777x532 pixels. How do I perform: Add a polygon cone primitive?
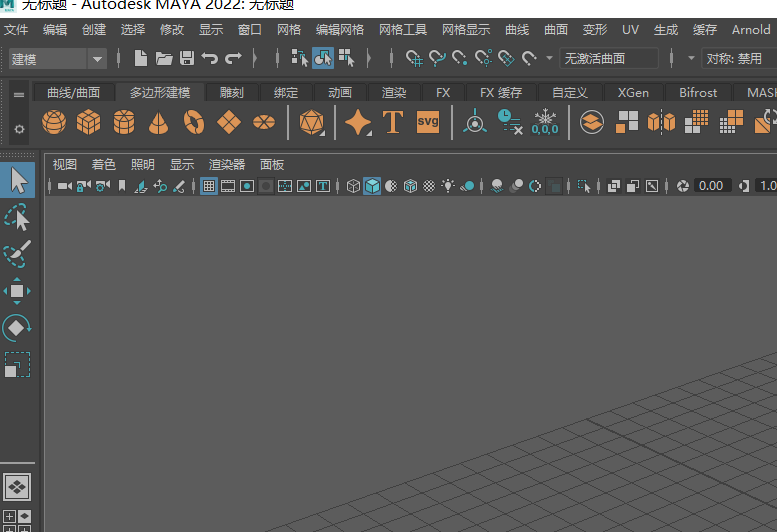158,123
